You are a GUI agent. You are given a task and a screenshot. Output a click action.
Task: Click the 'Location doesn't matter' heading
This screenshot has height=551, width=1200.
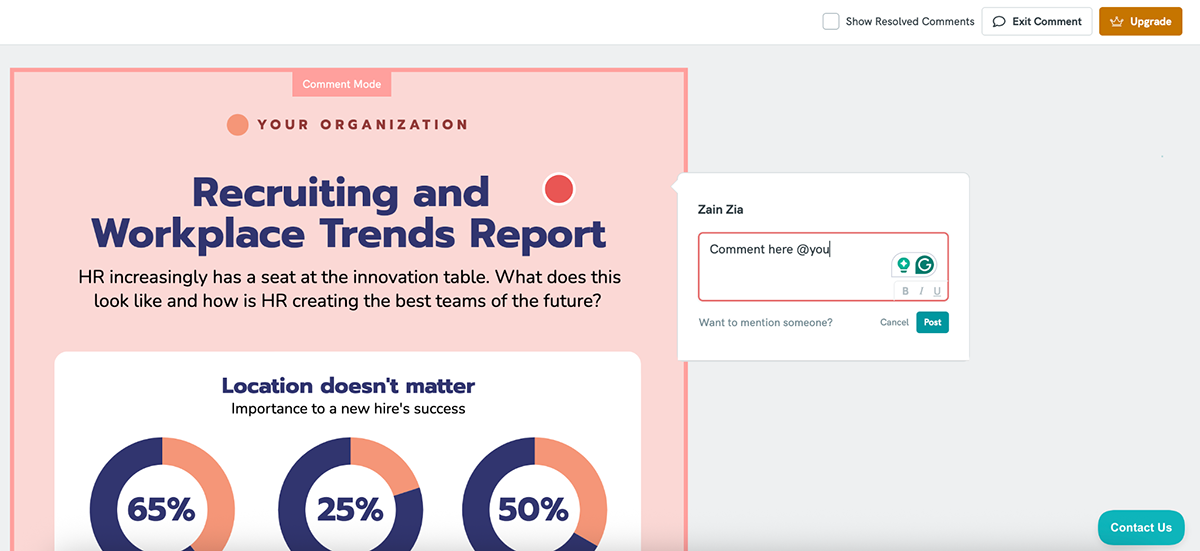click(348, 386)
